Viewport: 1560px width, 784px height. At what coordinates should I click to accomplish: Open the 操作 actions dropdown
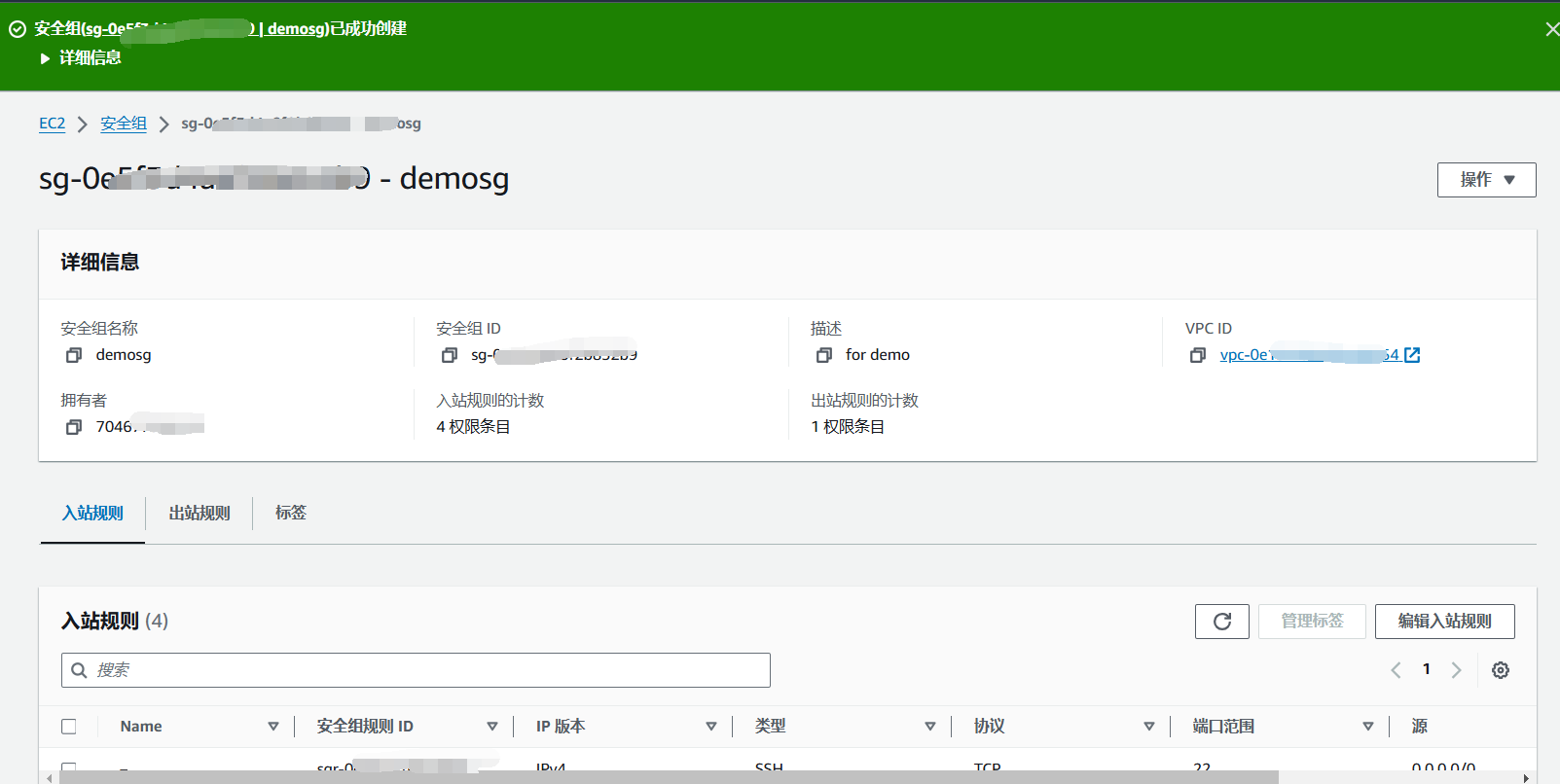(1486, 180)
